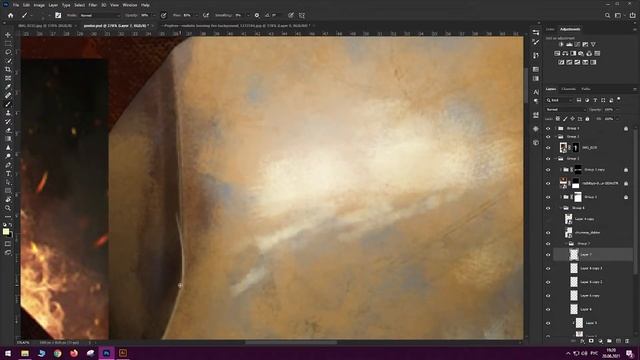Select the Brush tool in toolbox
The height and width of the screenshot is (360, 640).
tap(8, 104)
